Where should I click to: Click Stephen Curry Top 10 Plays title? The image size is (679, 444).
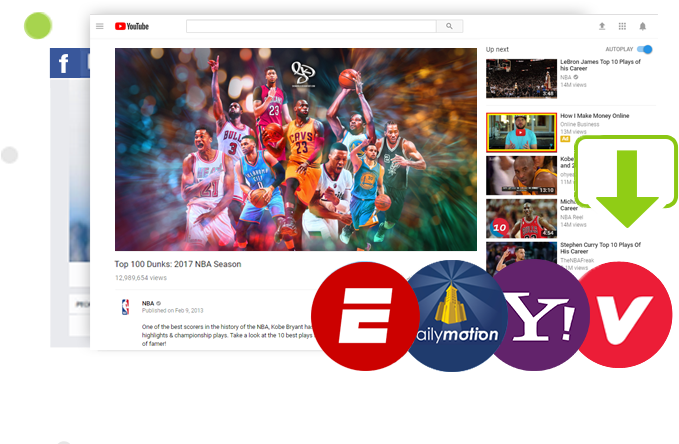[x=600, y=248]
